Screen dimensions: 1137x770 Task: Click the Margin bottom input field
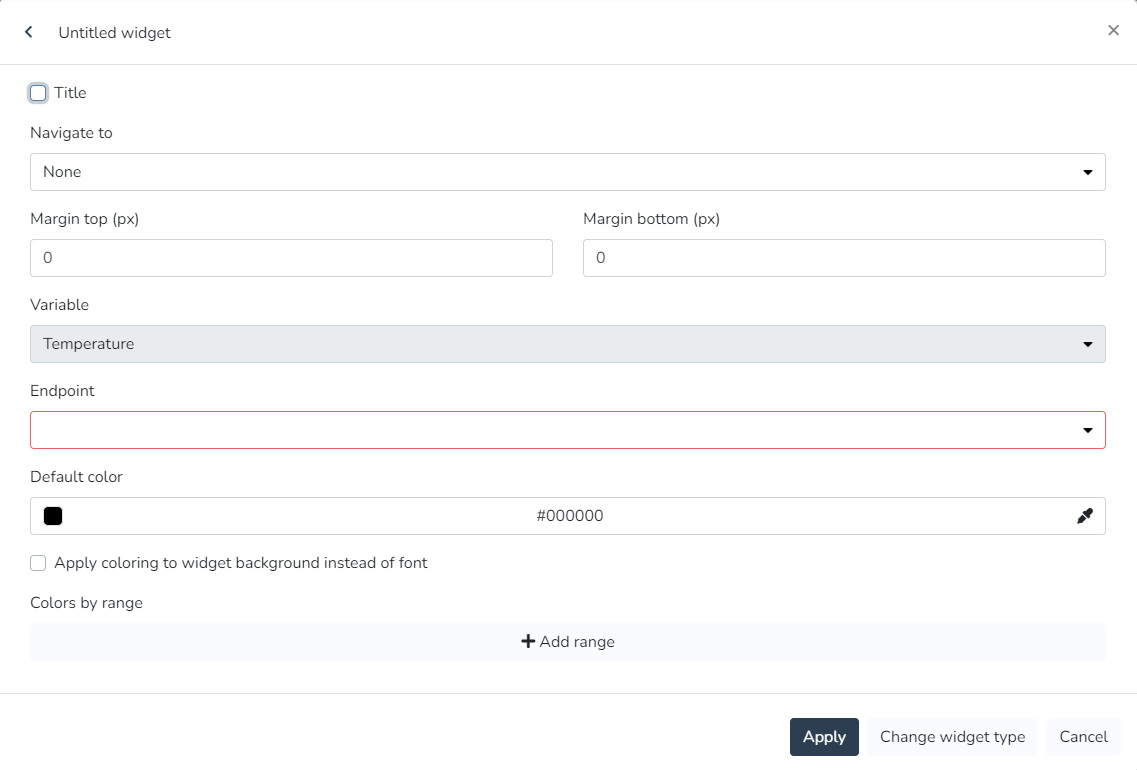point(844,258)
